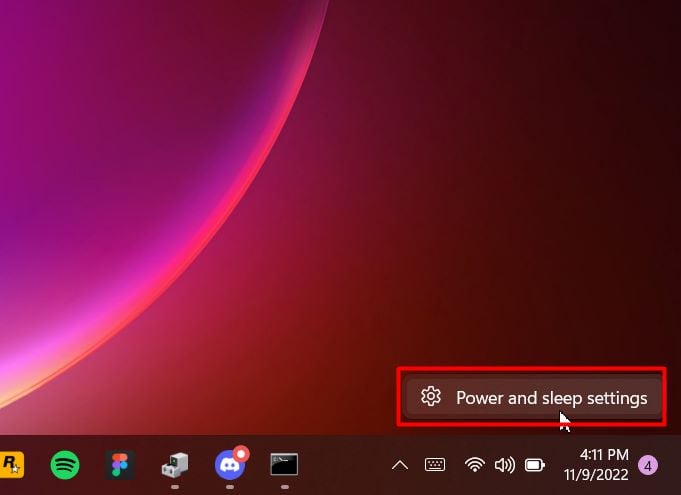Screen dimensions: 681x495
Task: Open Rockstar Games Launcher from taskbar
Action: 11,465
